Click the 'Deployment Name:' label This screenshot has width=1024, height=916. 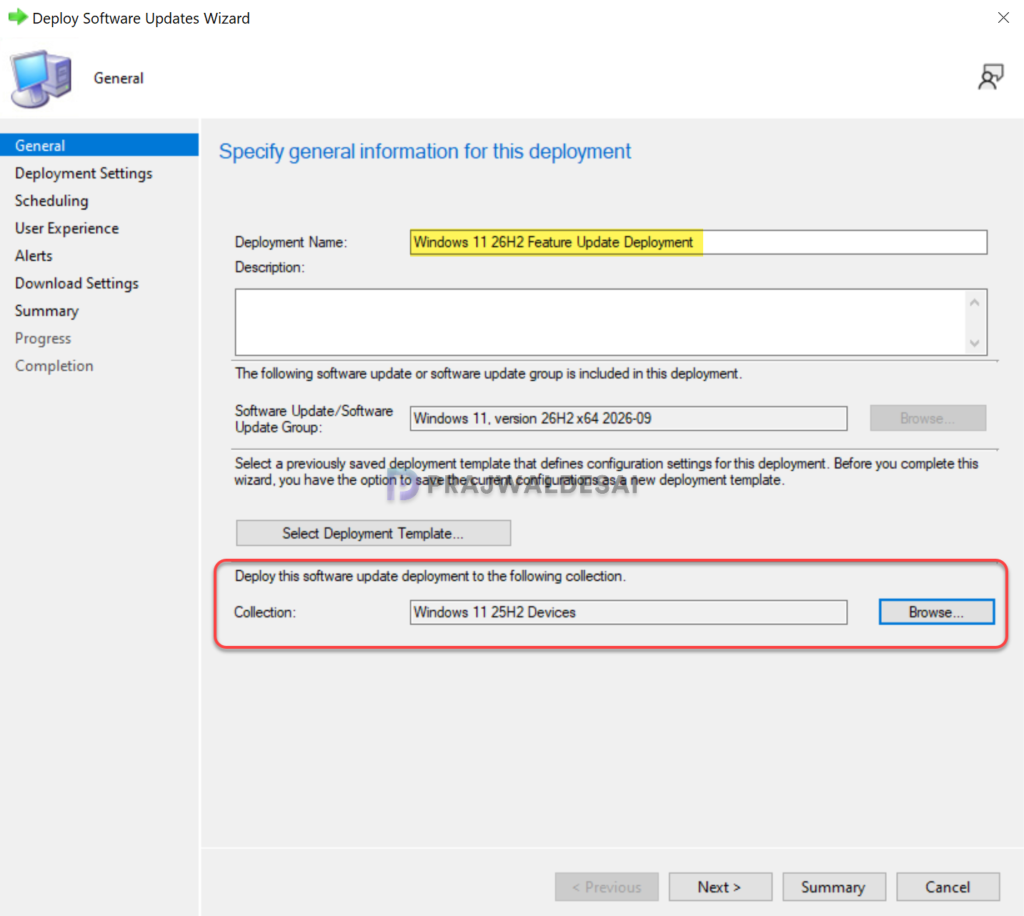click(x=291, y=242)
